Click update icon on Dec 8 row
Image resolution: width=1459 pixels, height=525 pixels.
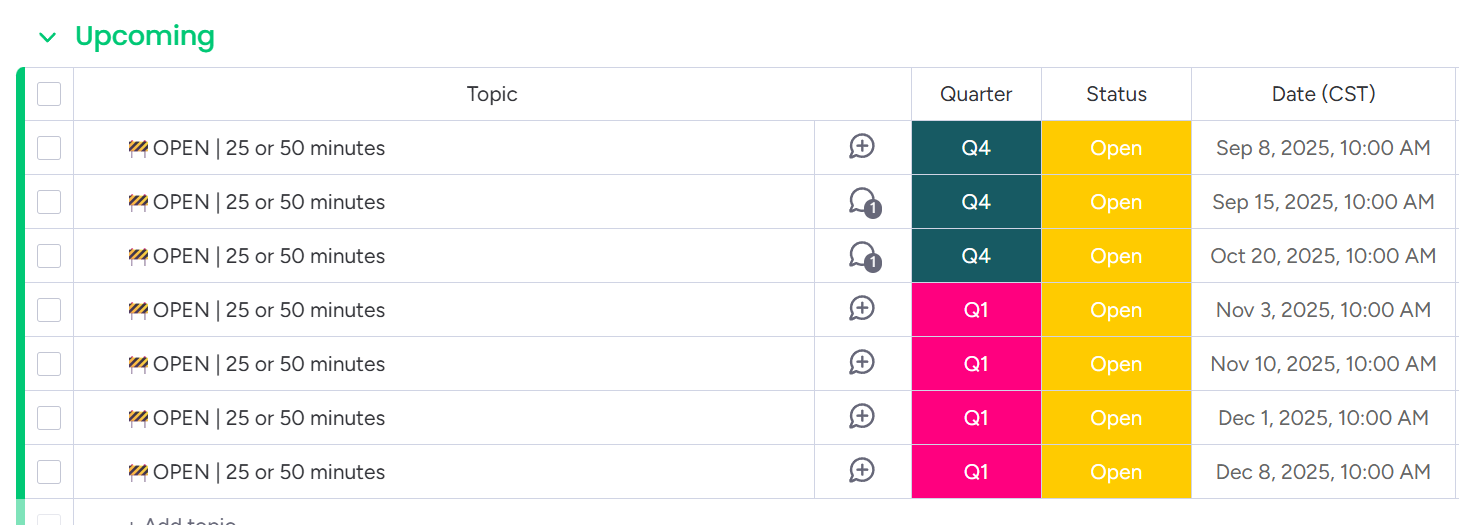coord(862,472)
